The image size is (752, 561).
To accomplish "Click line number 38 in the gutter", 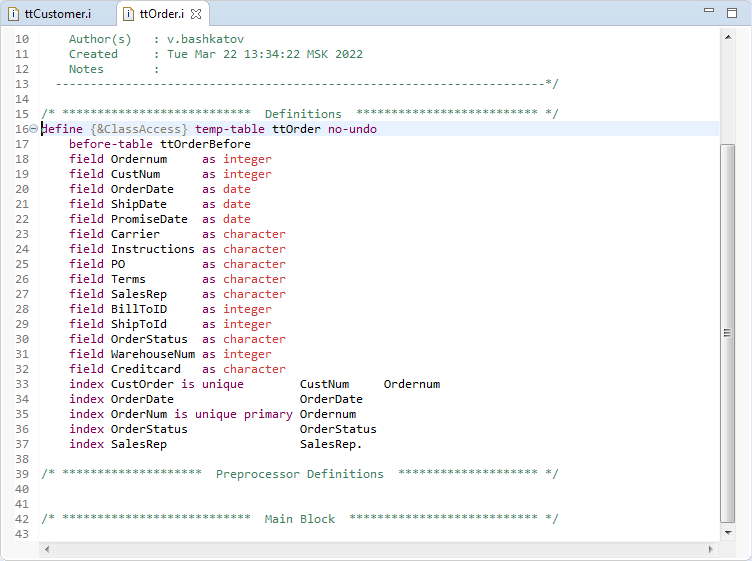I will click(x=22, y=459).
